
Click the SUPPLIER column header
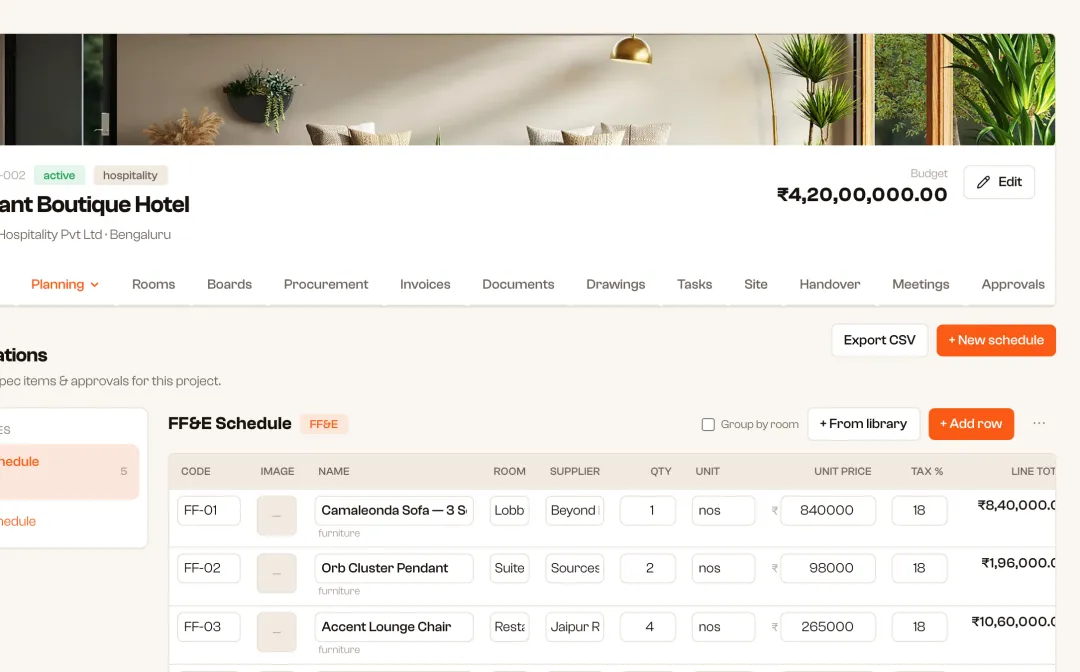574,472
